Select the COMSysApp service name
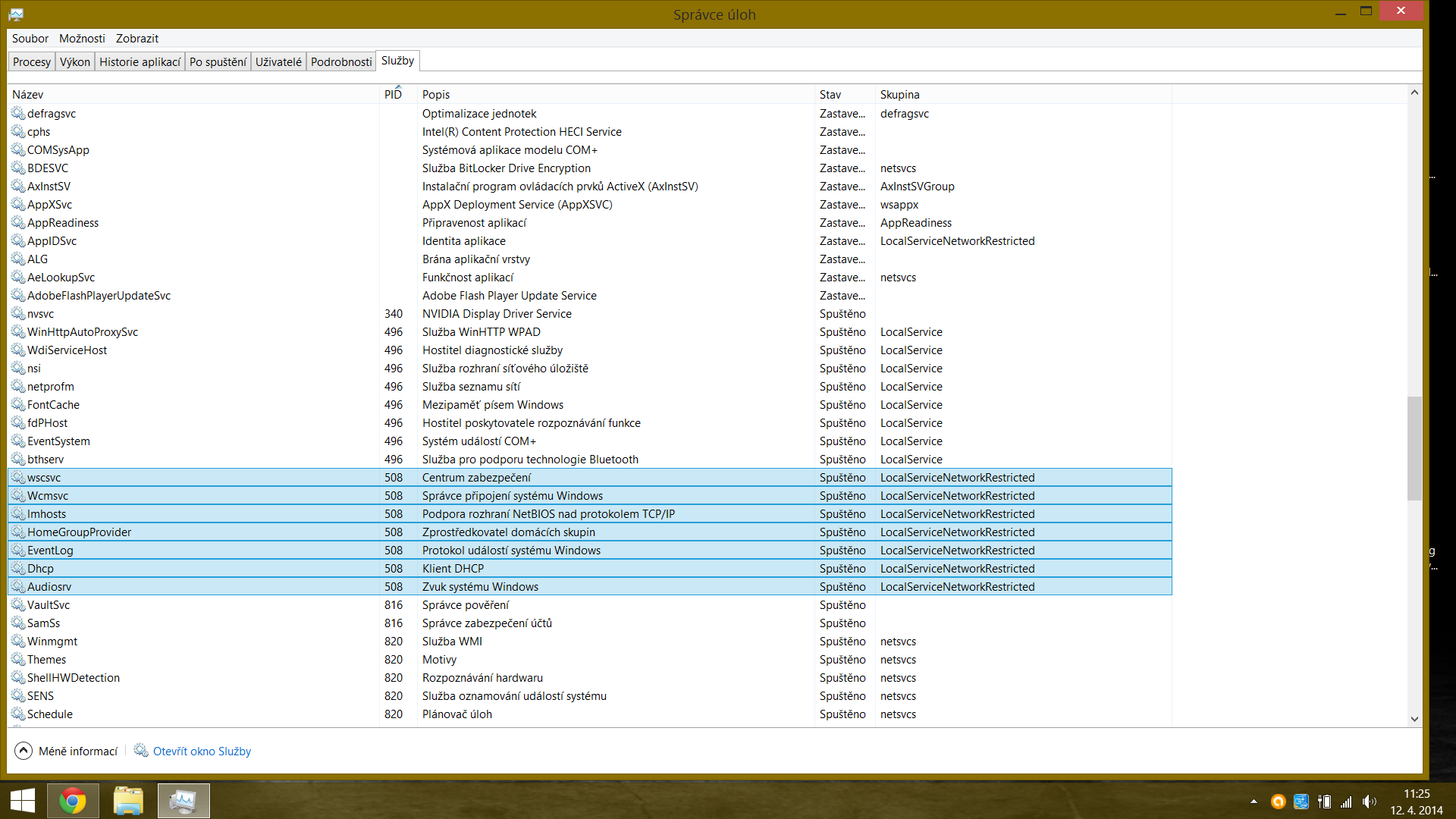Viewport: 1456px width, 819px height. point(58,149)
